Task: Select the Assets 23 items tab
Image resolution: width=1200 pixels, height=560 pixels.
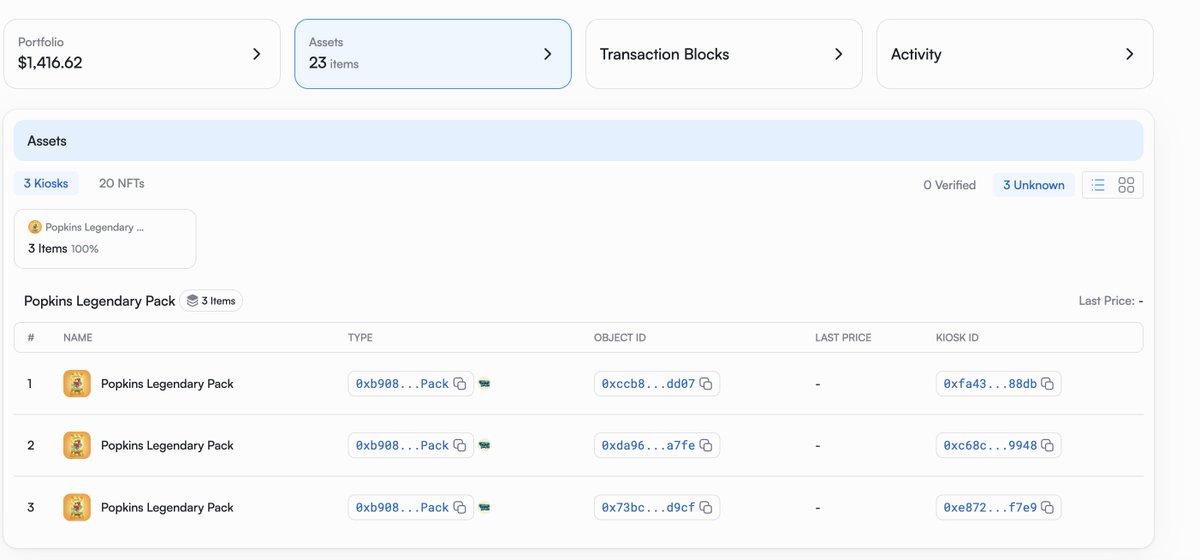Action: 433,54
